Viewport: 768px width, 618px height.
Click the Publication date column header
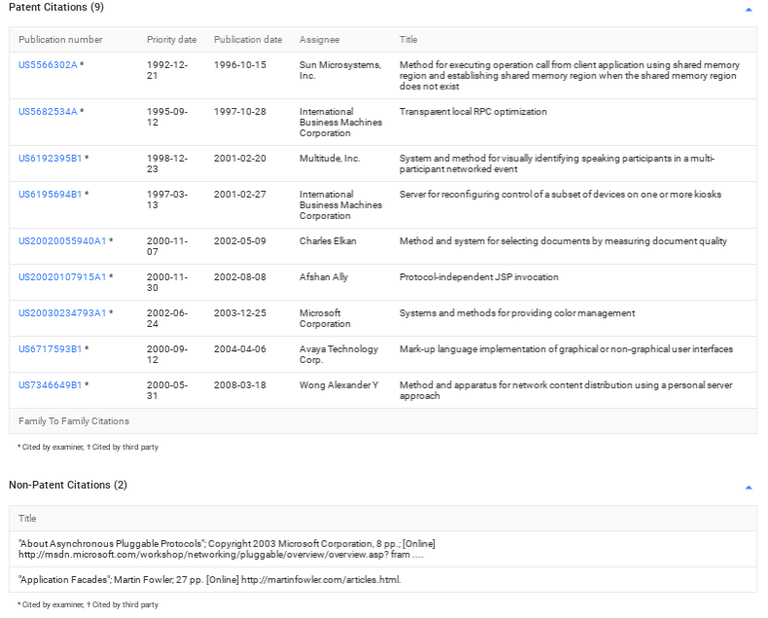(247, 40)
